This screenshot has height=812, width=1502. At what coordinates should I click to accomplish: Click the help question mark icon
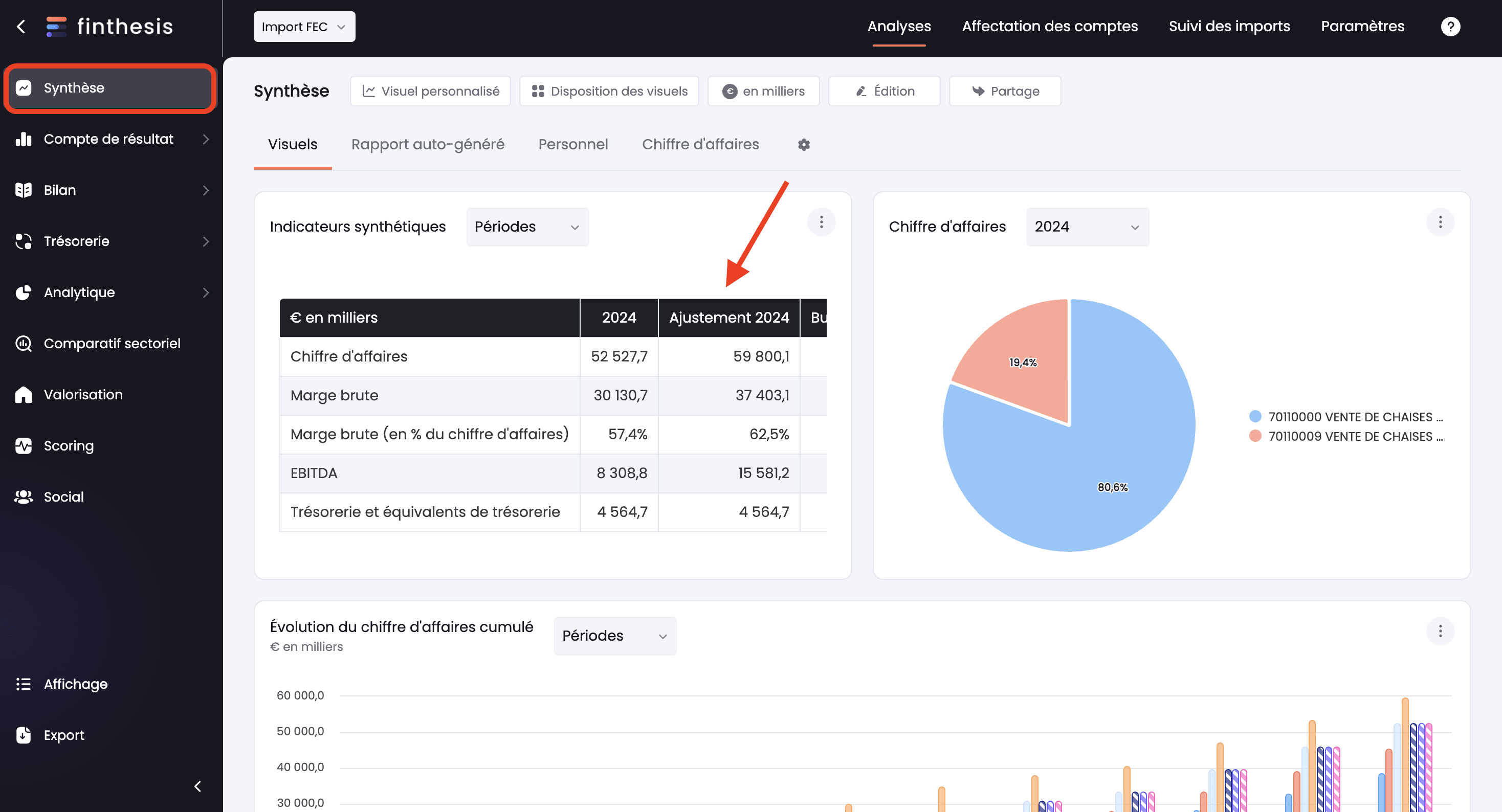(1450, 26)
